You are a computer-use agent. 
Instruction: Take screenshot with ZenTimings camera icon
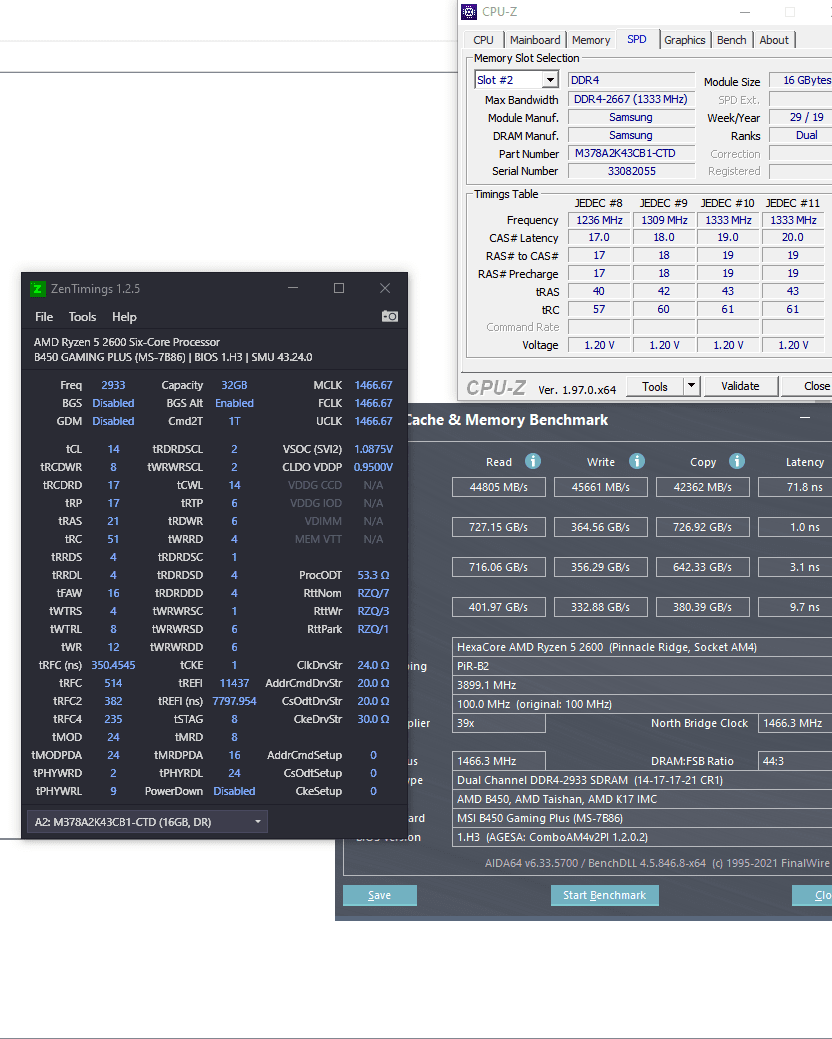(x=390, y=316)
